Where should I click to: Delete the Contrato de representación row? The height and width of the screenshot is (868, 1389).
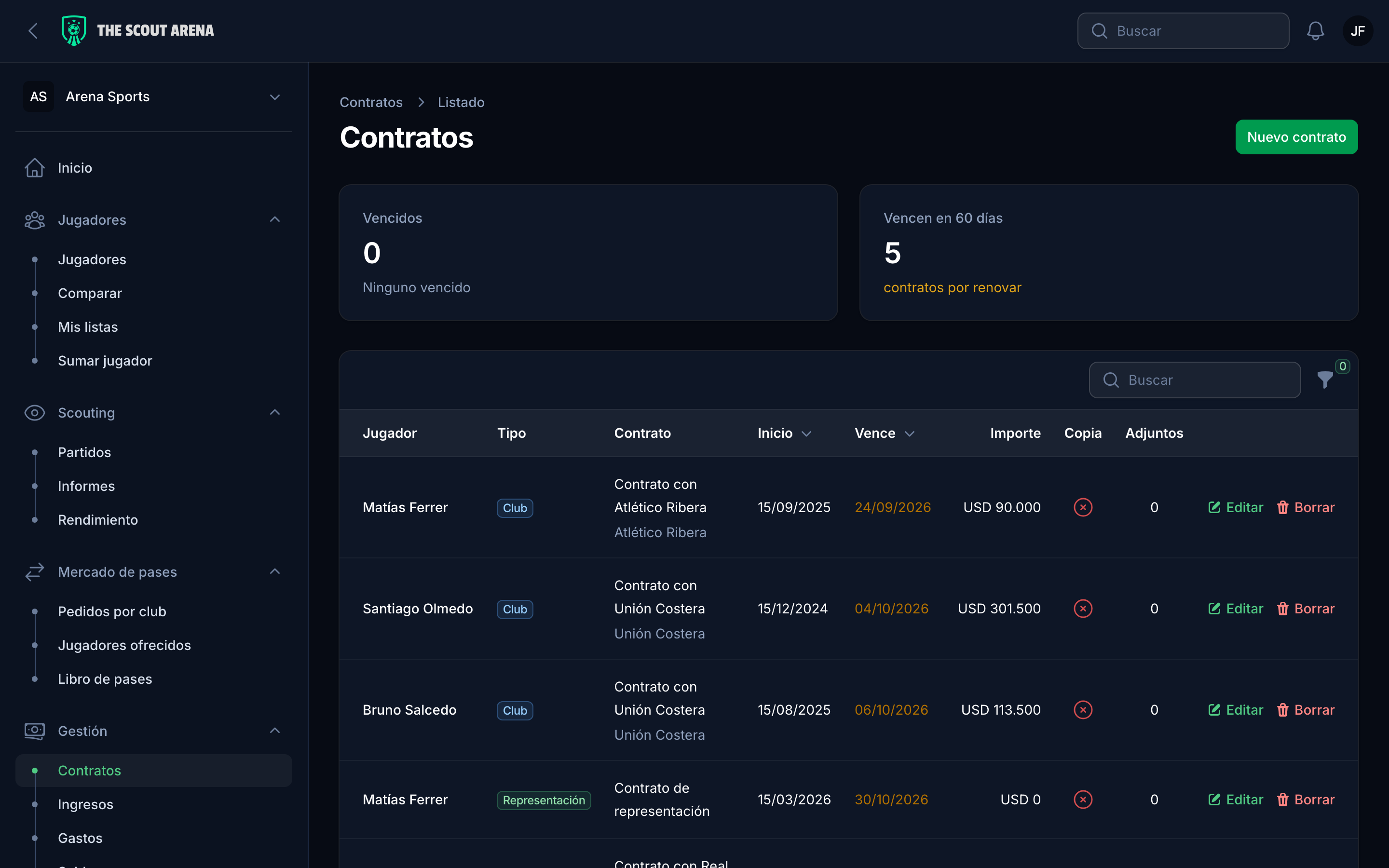point(1306,800)
